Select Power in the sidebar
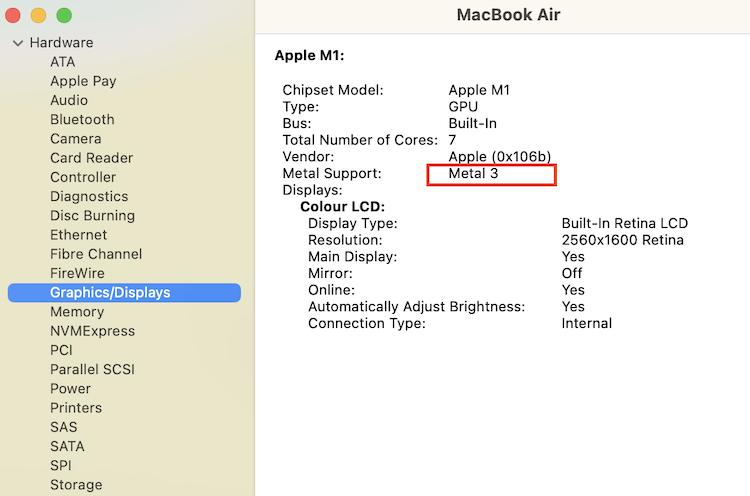Viewport: 750px width, 496px height. 70,388
